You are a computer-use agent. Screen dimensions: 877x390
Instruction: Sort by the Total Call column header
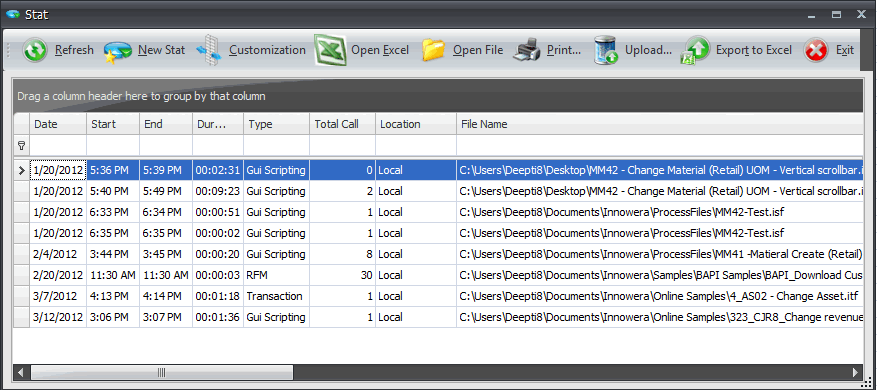(342, 124)
